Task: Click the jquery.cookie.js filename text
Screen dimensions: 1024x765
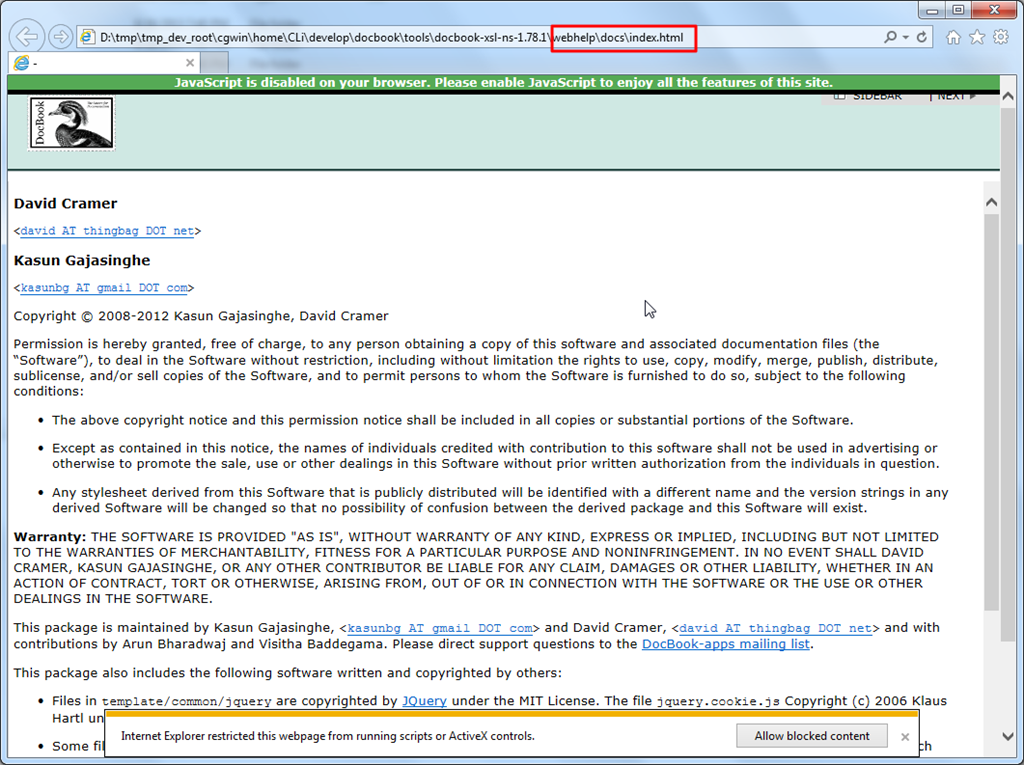Action: 718,701
